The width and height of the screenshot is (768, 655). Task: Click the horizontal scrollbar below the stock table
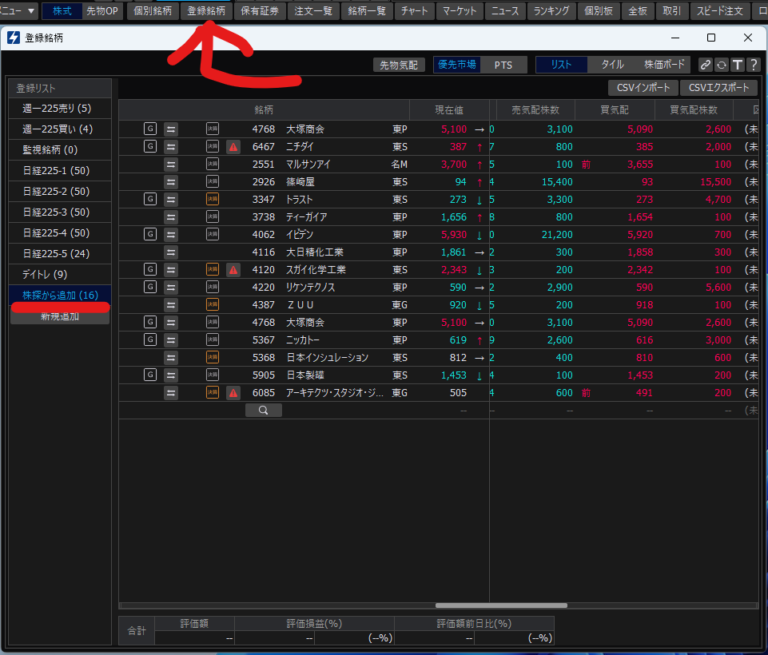(500, 605)
